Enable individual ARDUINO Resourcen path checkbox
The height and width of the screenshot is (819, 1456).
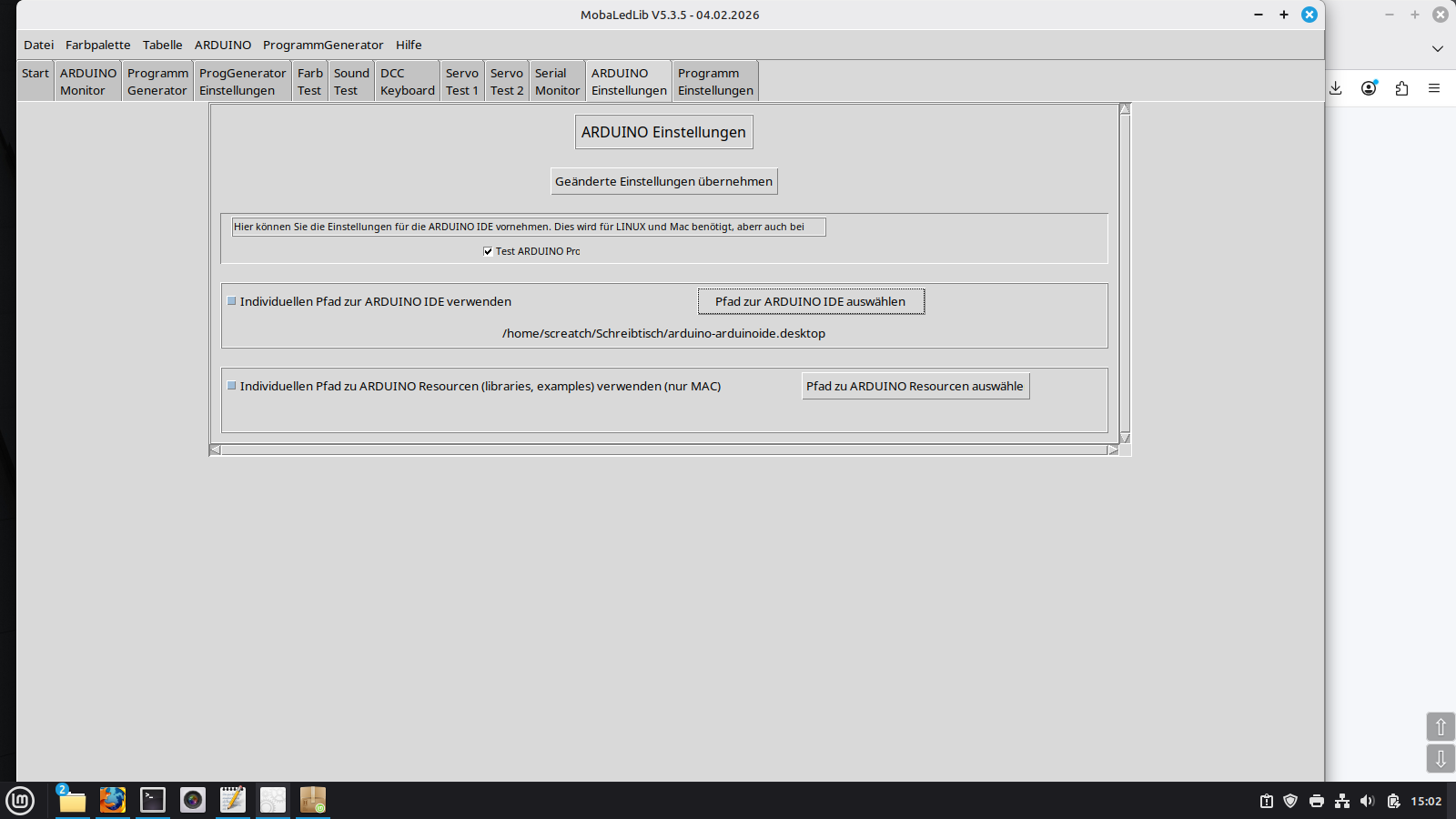(x=232, y=386)
